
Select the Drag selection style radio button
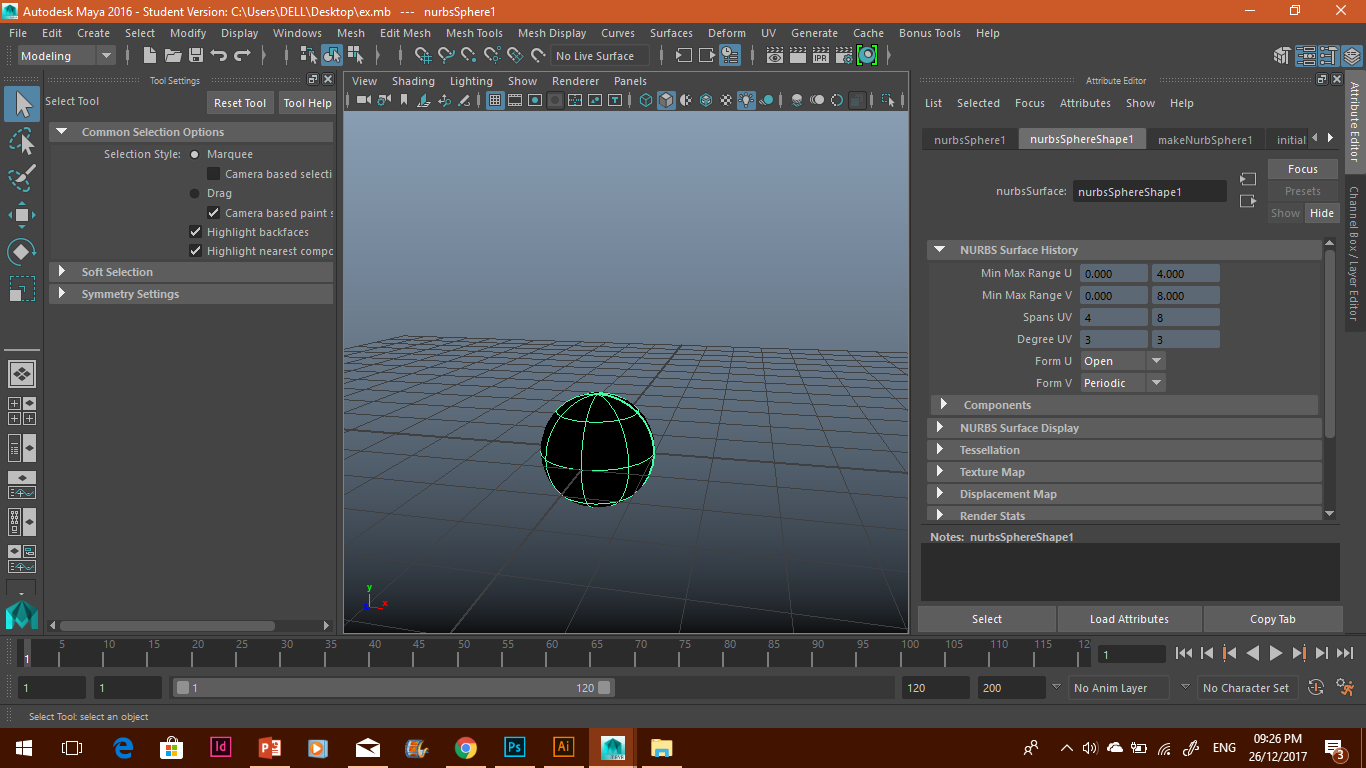tap(195, 193)
